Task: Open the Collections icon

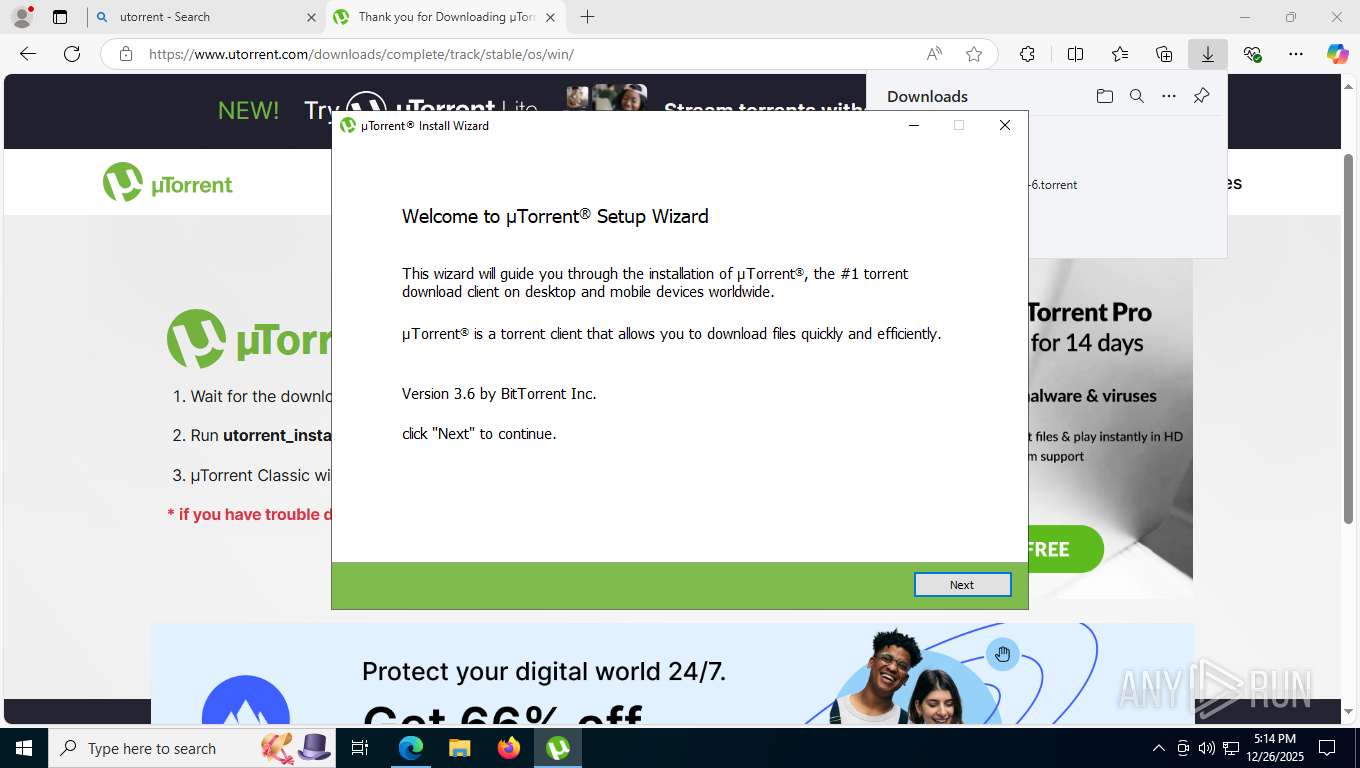Action: pos(1164,54)
